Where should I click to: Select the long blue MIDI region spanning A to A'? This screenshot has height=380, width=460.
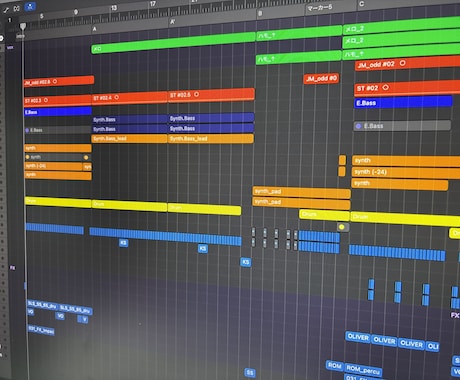coord(165,236)
